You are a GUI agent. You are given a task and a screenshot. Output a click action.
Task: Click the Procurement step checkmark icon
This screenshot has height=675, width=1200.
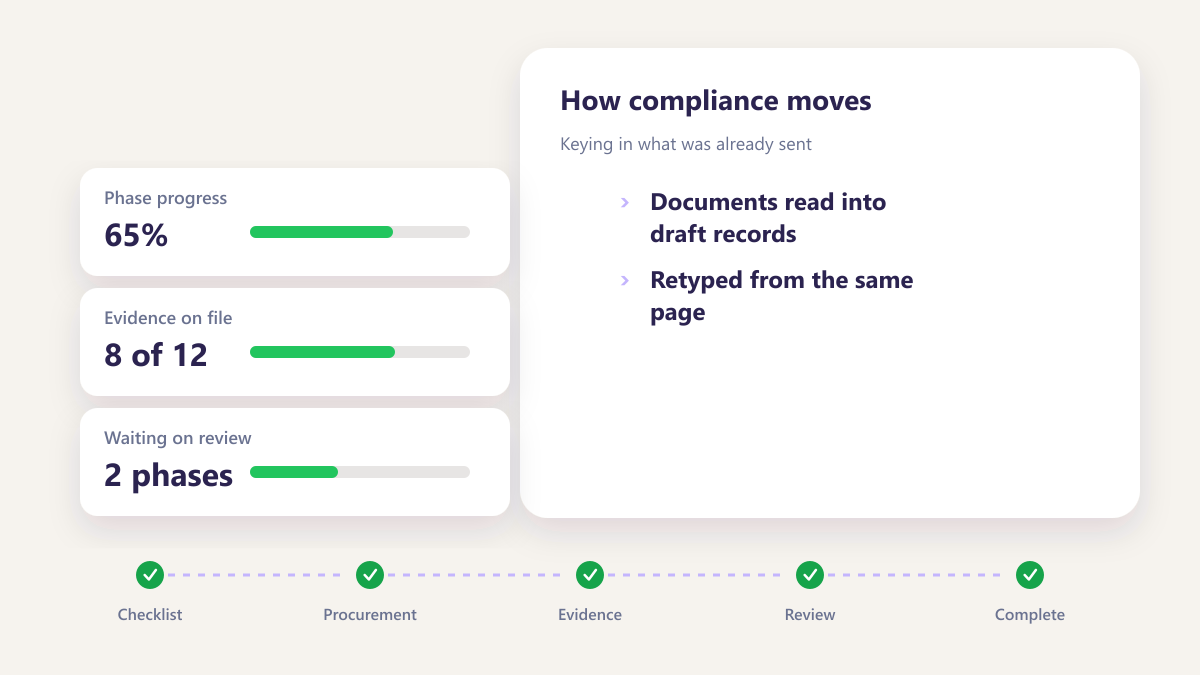point(370,575)
